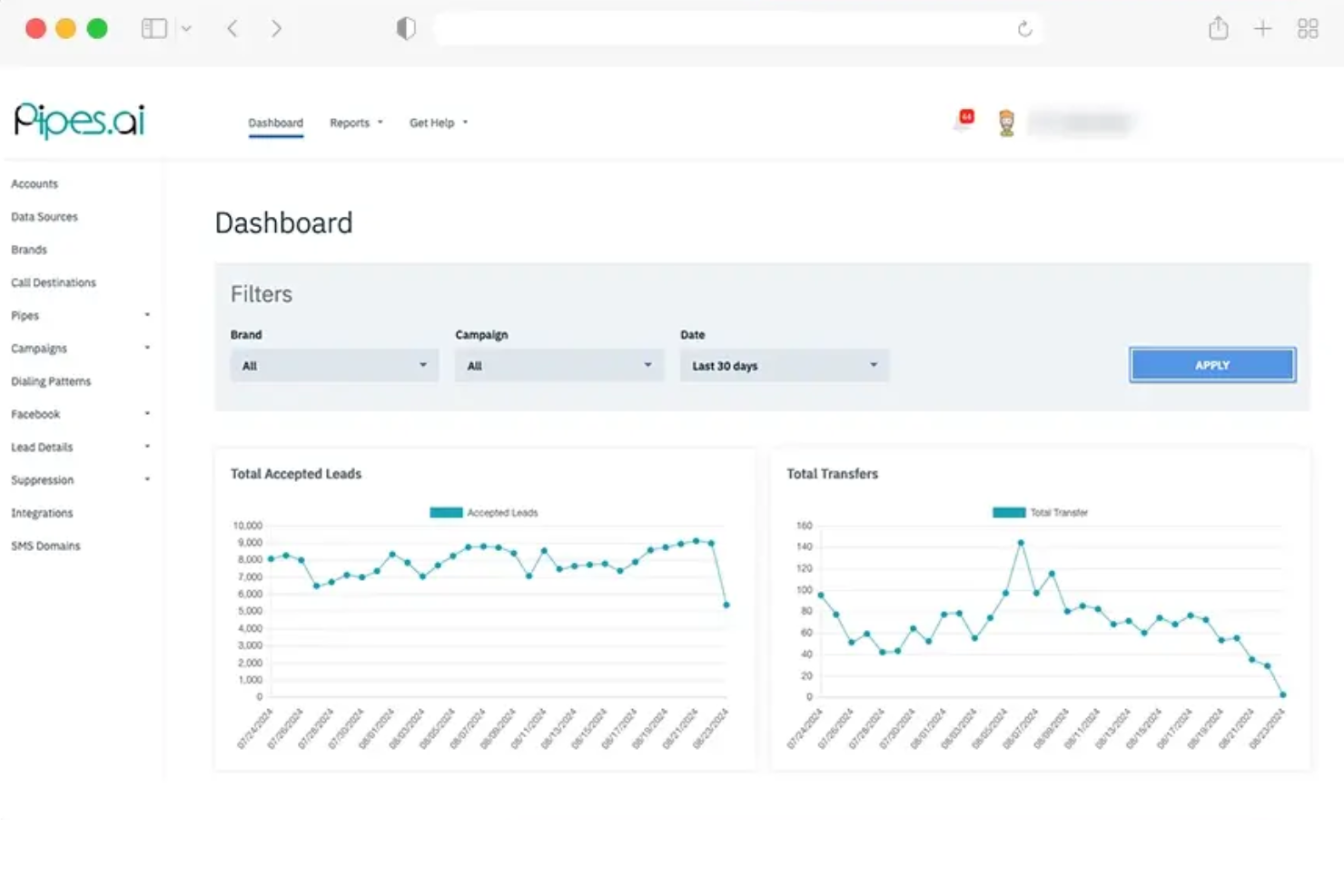
Task: Open a new tab with the plus icon
Action: pos(1263,28)
